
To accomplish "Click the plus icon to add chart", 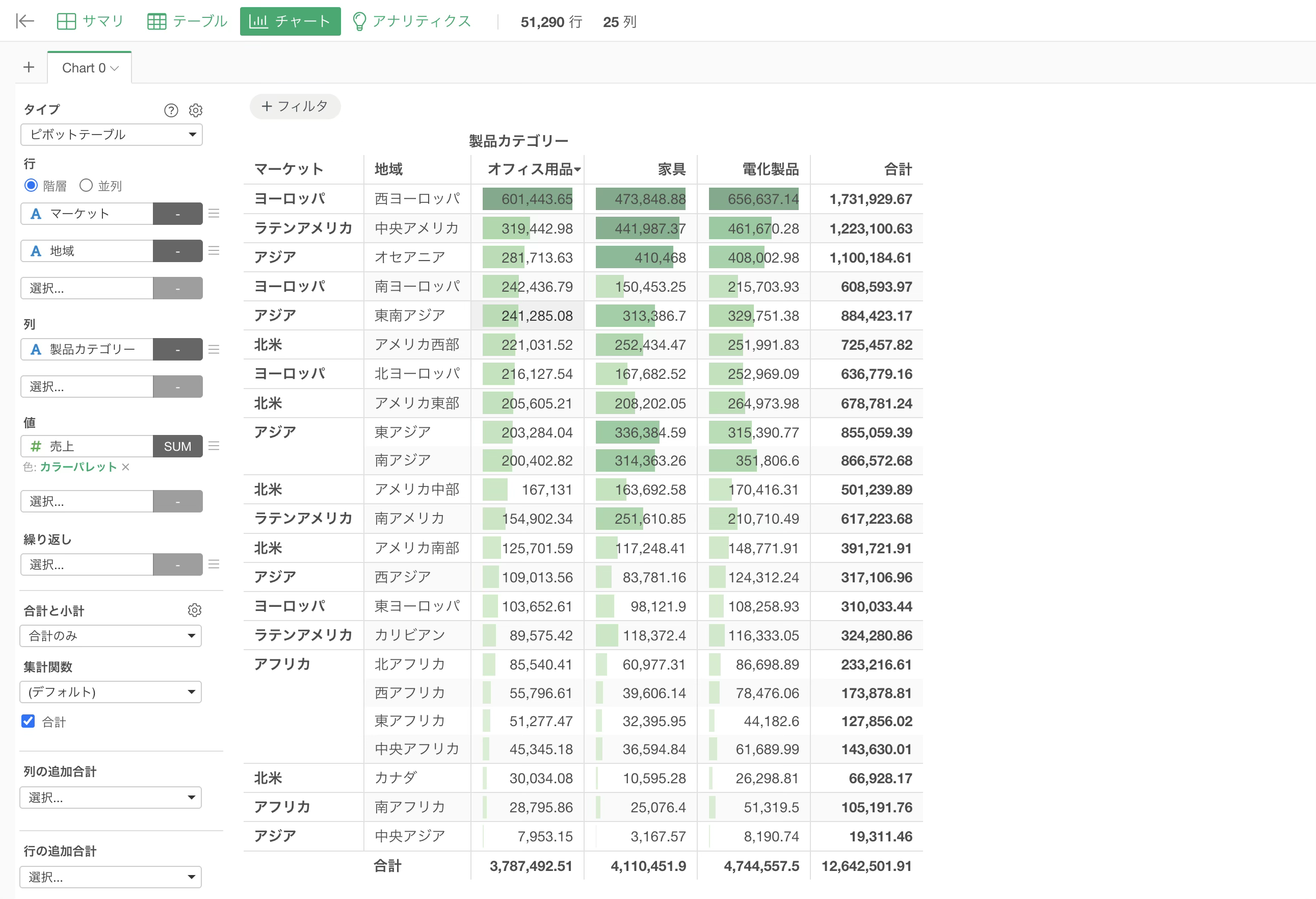I will click(29, 67).
